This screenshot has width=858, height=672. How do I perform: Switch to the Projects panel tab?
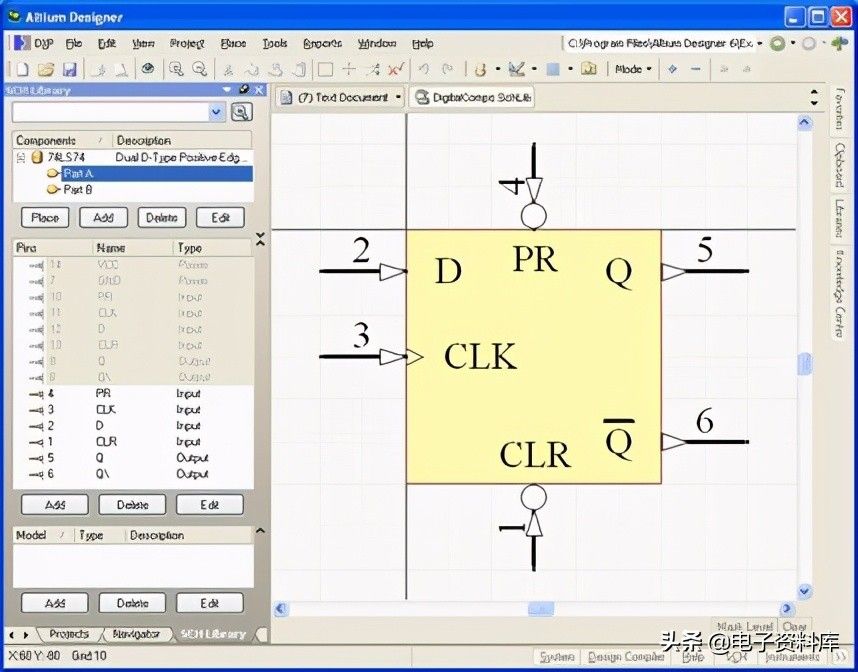[x=68, y=634]
